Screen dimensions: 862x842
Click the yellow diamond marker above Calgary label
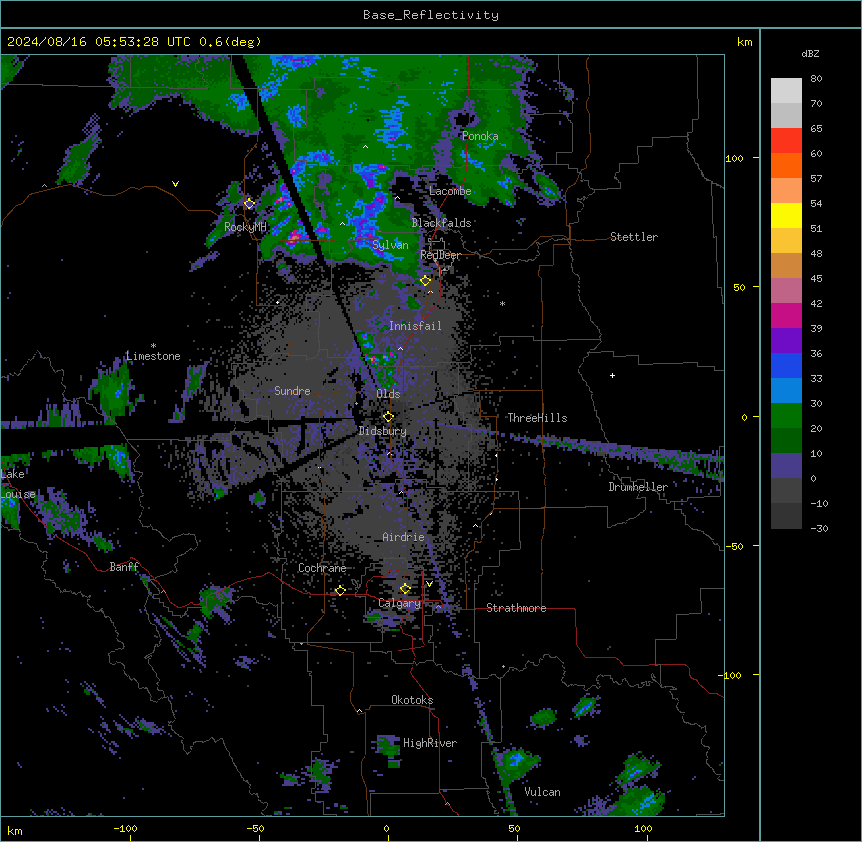405,589
